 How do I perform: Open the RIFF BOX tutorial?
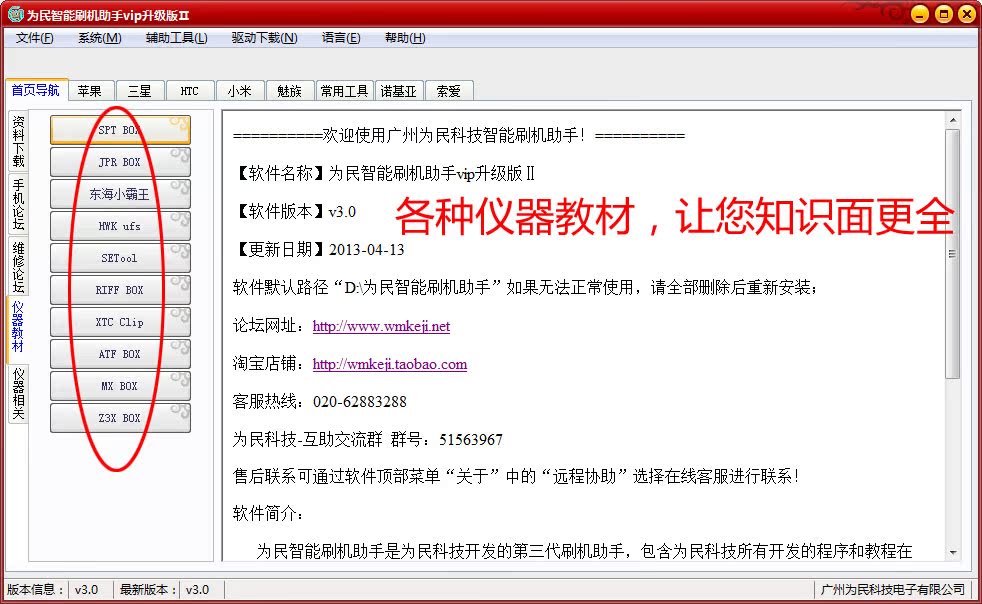point(120,289)
